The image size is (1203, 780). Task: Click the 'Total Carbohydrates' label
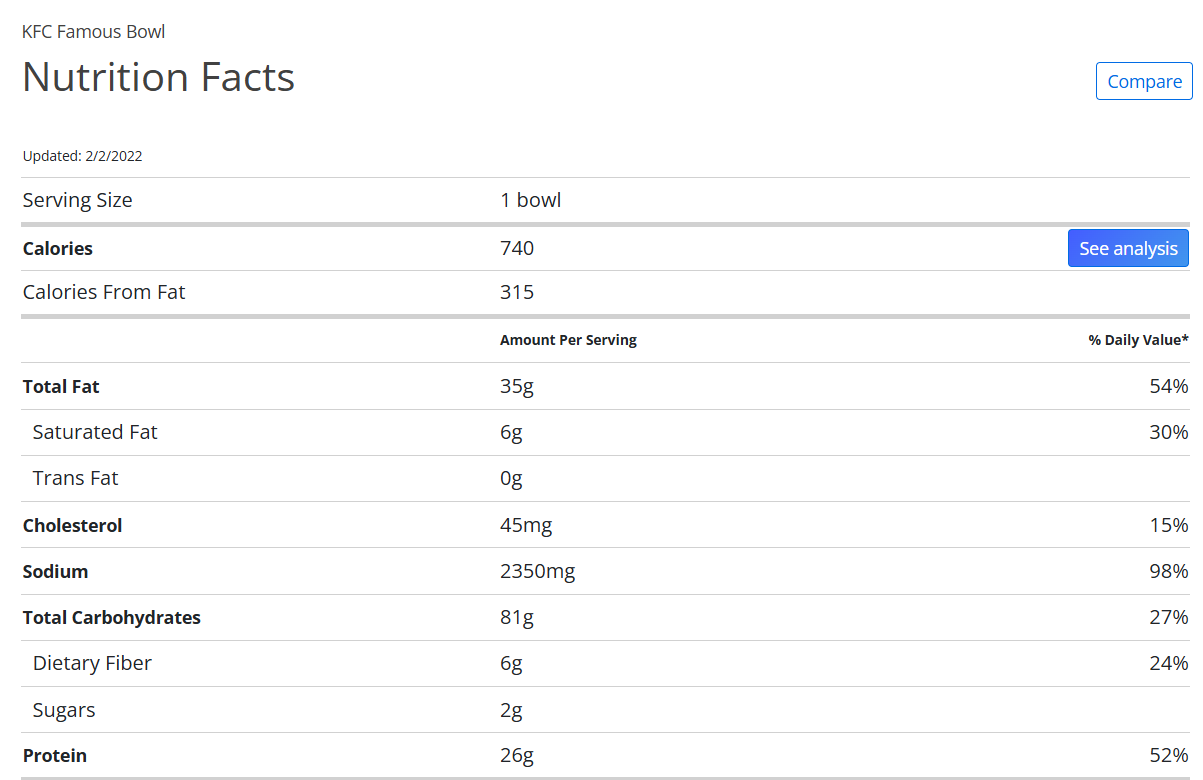tap(111, 617)
